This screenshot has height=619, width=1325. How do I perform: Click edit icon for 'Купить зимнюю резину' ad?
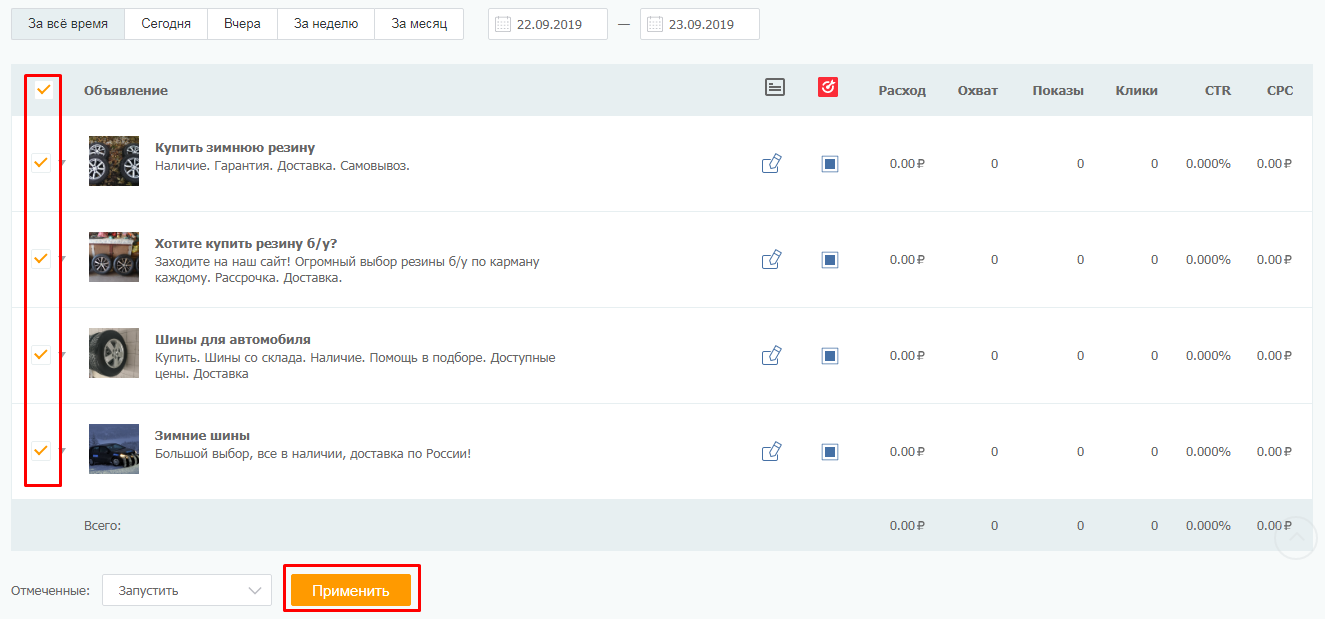click(x=771, y=164)
